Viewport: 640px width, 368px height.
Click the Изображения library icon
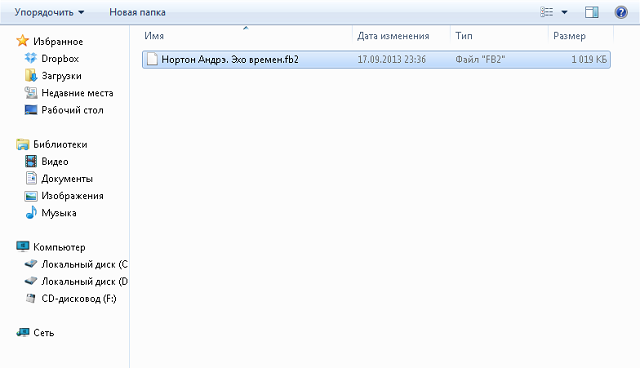31,196
